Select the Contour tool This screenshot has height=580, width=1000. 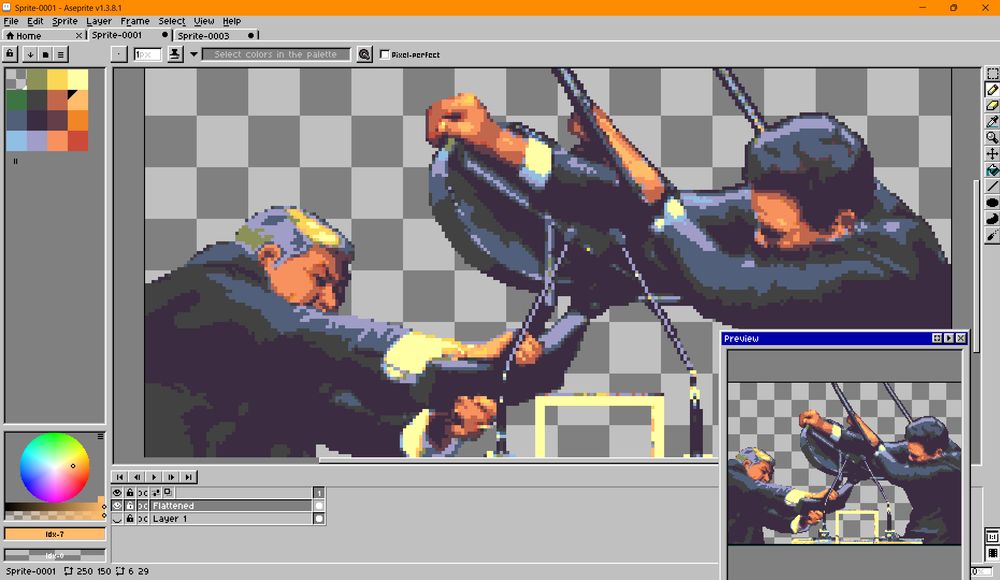coord(992,219)
